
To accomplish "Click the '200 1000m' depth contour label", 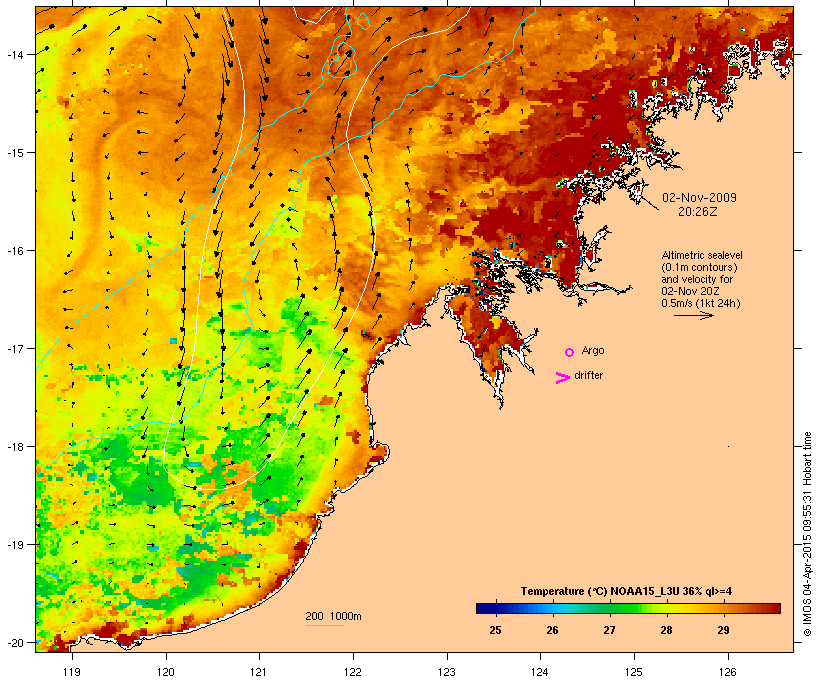I will pyautogui.click(x=333, y=616).
